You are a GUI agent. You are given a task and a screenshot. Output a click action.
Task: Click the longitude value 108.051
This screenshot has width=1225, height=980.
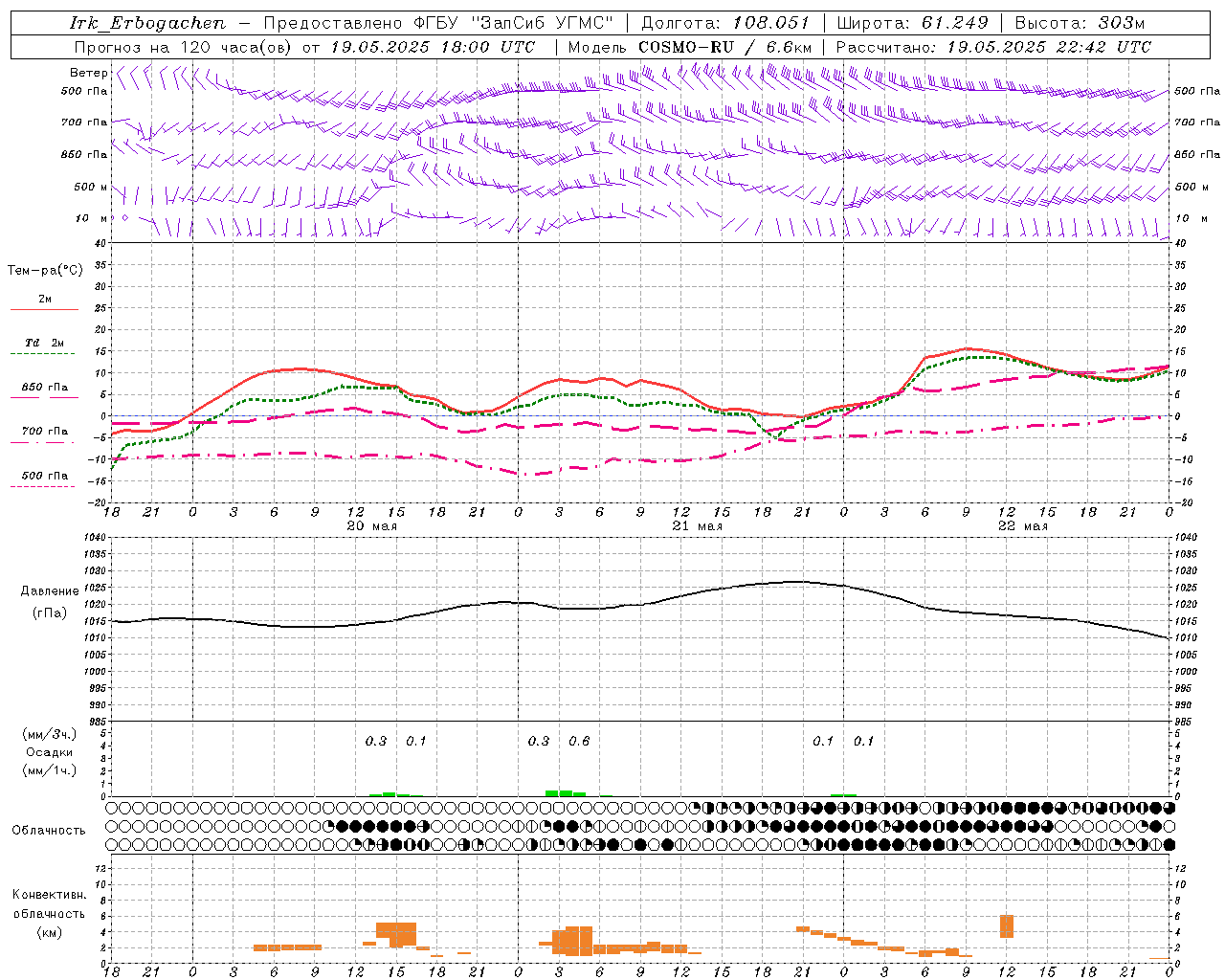point(772,23)
